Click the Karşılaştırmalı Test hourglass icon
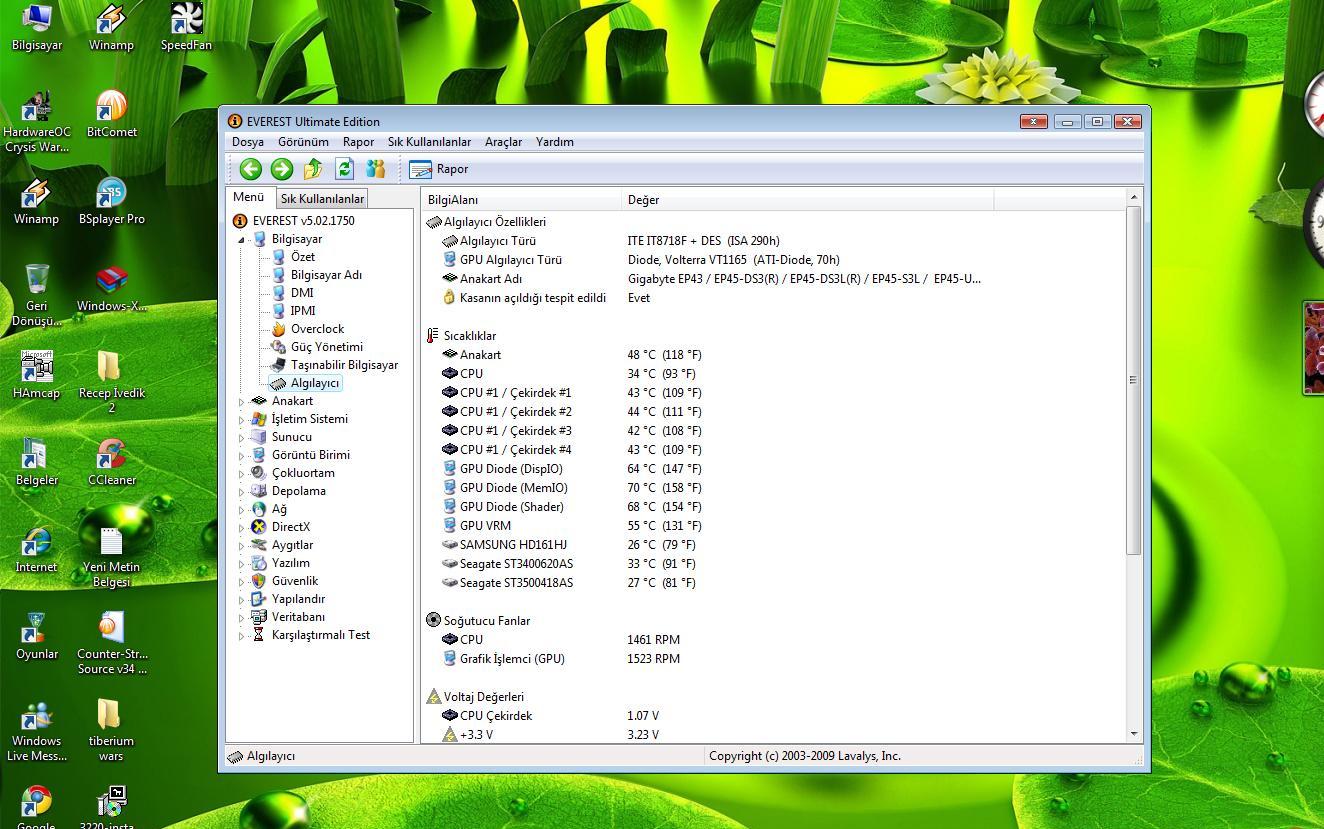 pyautogui.click(x=259, y=636)
